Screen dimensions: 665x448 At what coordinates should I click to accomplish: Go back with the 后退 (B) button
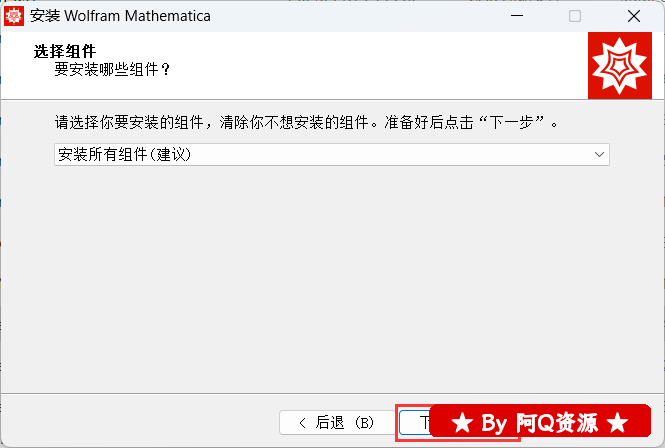pos(337,423)
